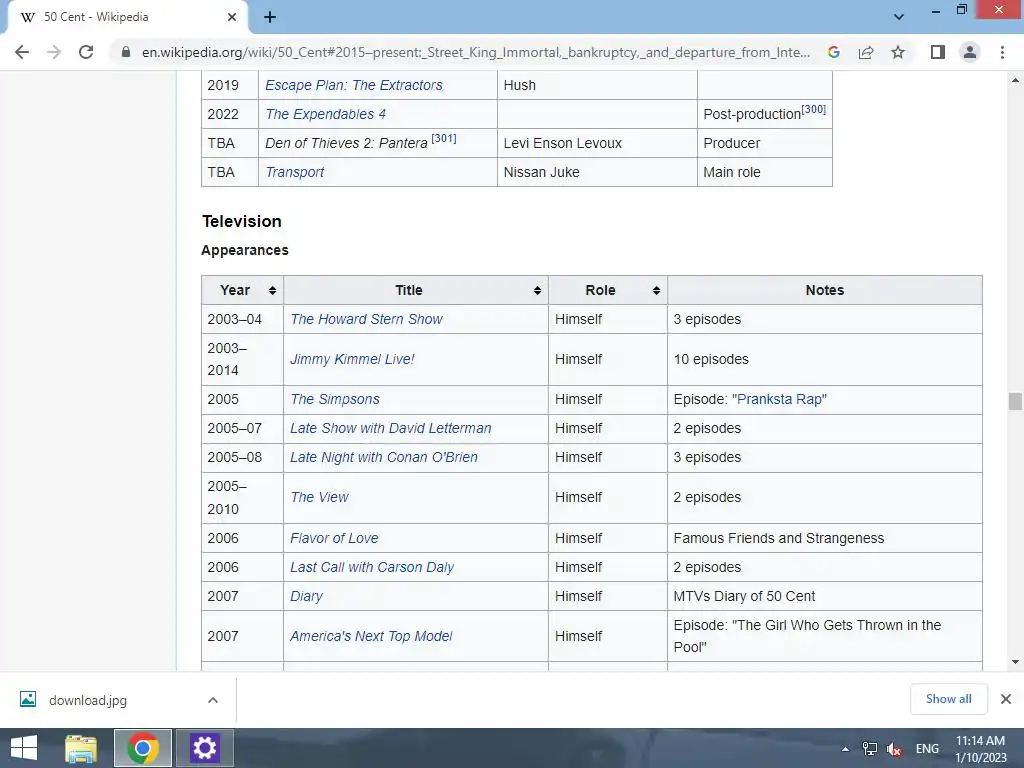Reload the Wikipedia page
Viewport: 1024px width, 768px height.
[86, 52]
